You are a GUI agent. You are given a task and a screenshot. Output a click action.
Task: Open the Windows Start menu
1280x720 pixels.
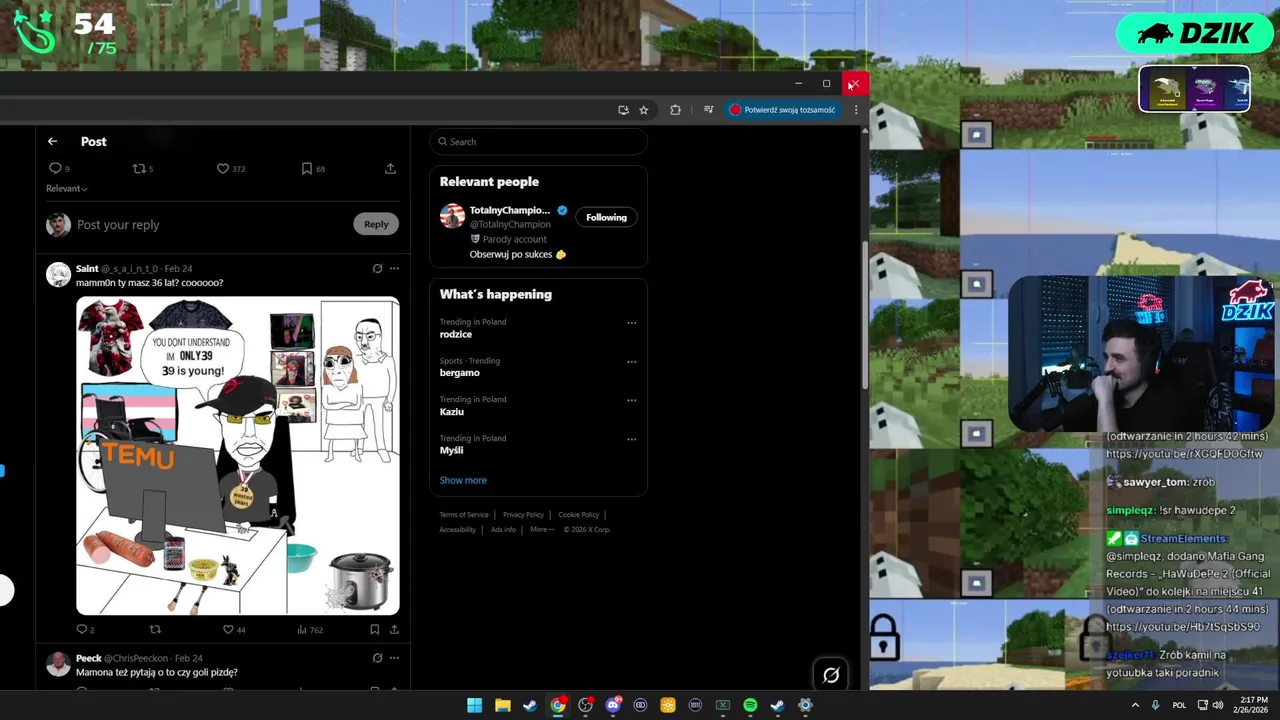474,705
